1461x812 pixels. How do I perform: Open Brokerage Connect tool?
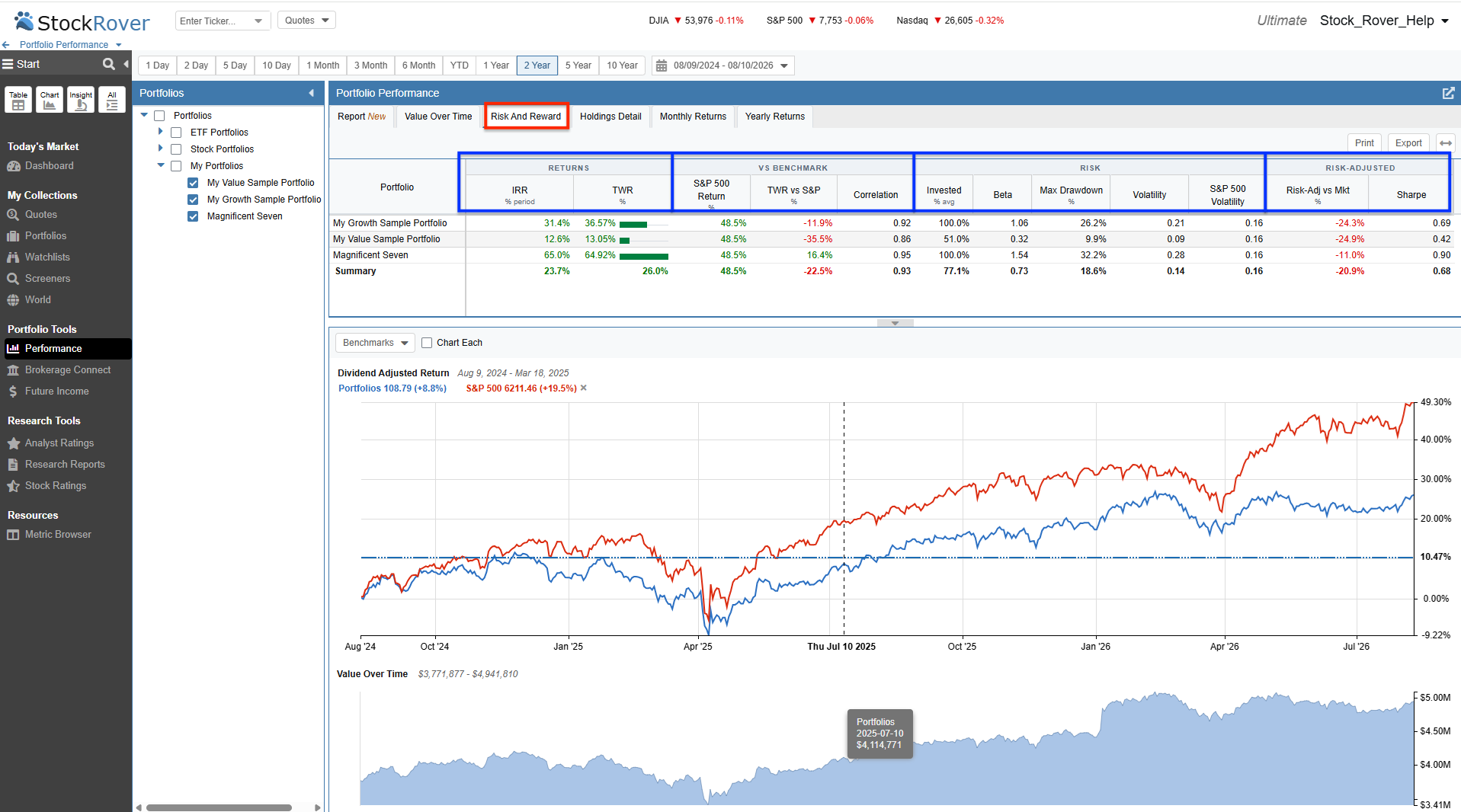pyautogui.click(x=68, y=370)
